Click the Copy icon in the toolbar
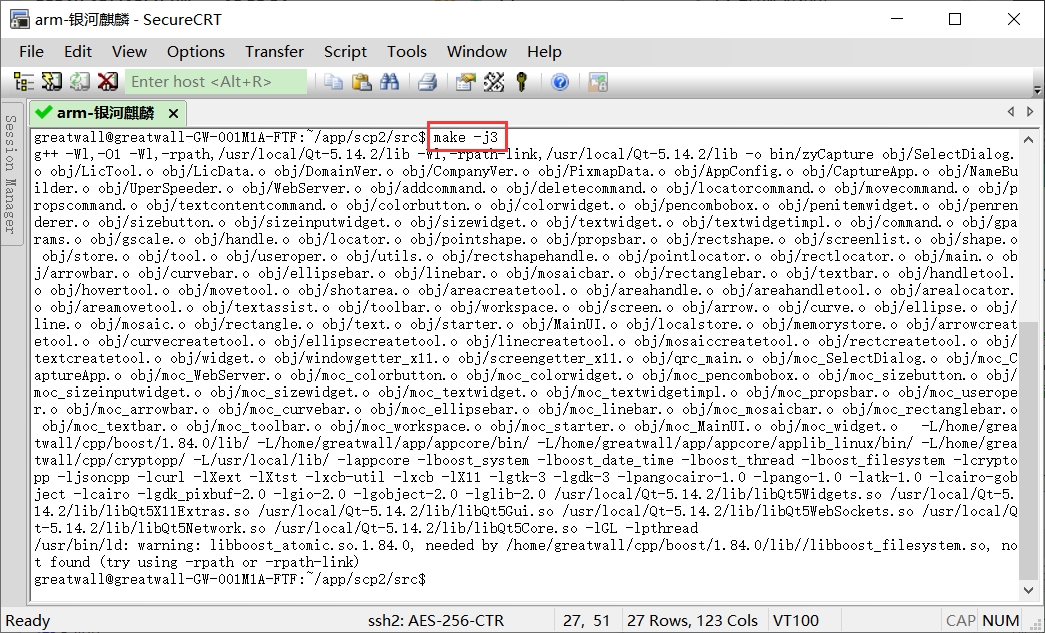Image resolution: width=1045 pixels, height=633 pixels. click(x=333, y=82)
